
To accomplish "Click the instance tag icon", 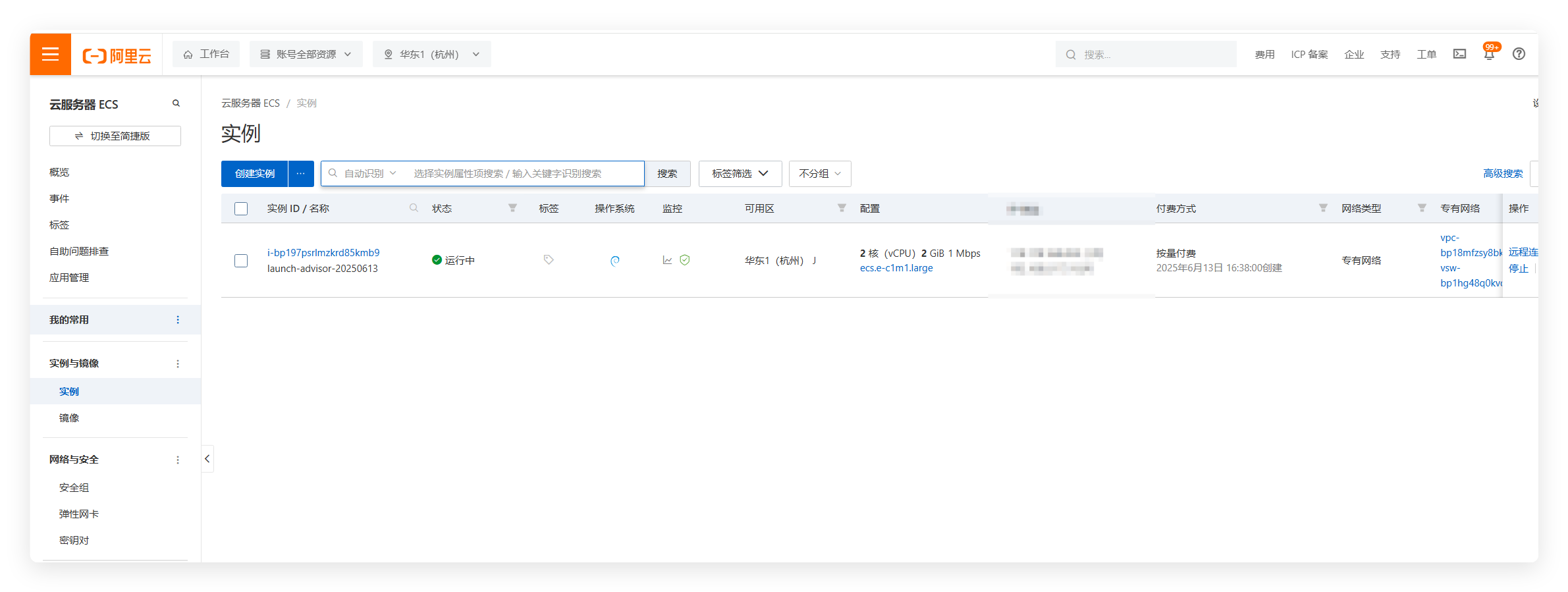I will tap(549, 260).
